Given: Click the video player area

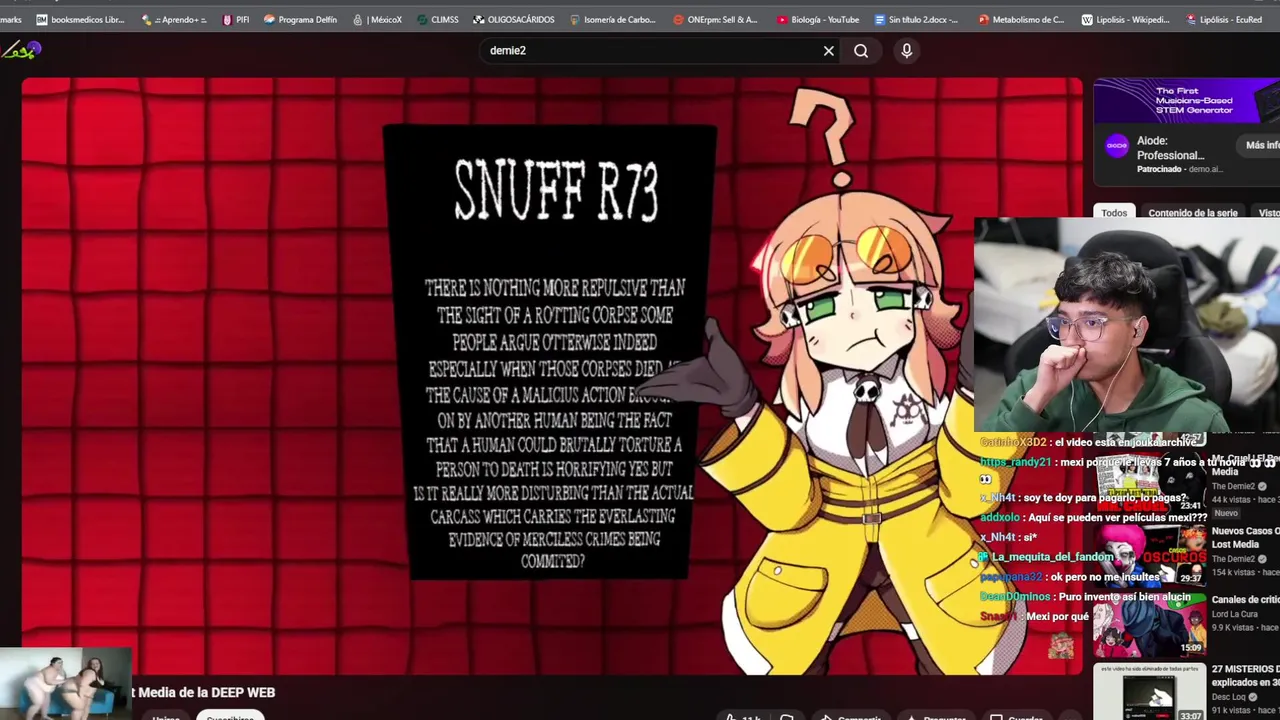Looking at the screenshot, I should [551, 376].
